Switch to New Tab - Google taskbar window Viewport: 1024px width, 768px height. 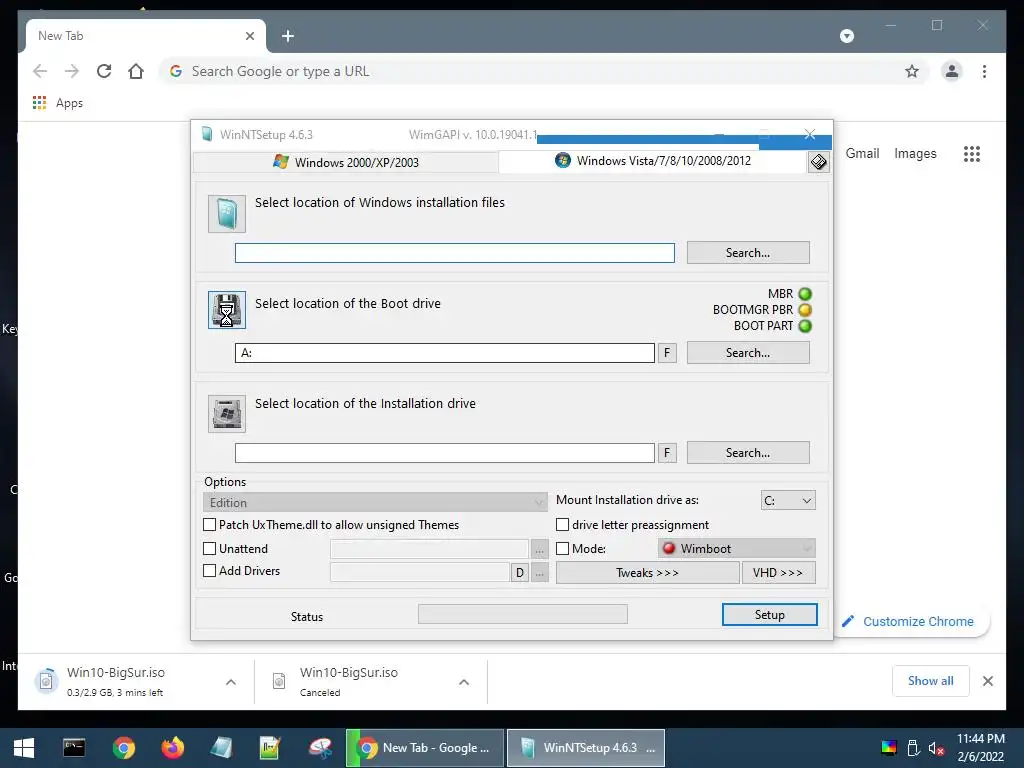[425, 748]
